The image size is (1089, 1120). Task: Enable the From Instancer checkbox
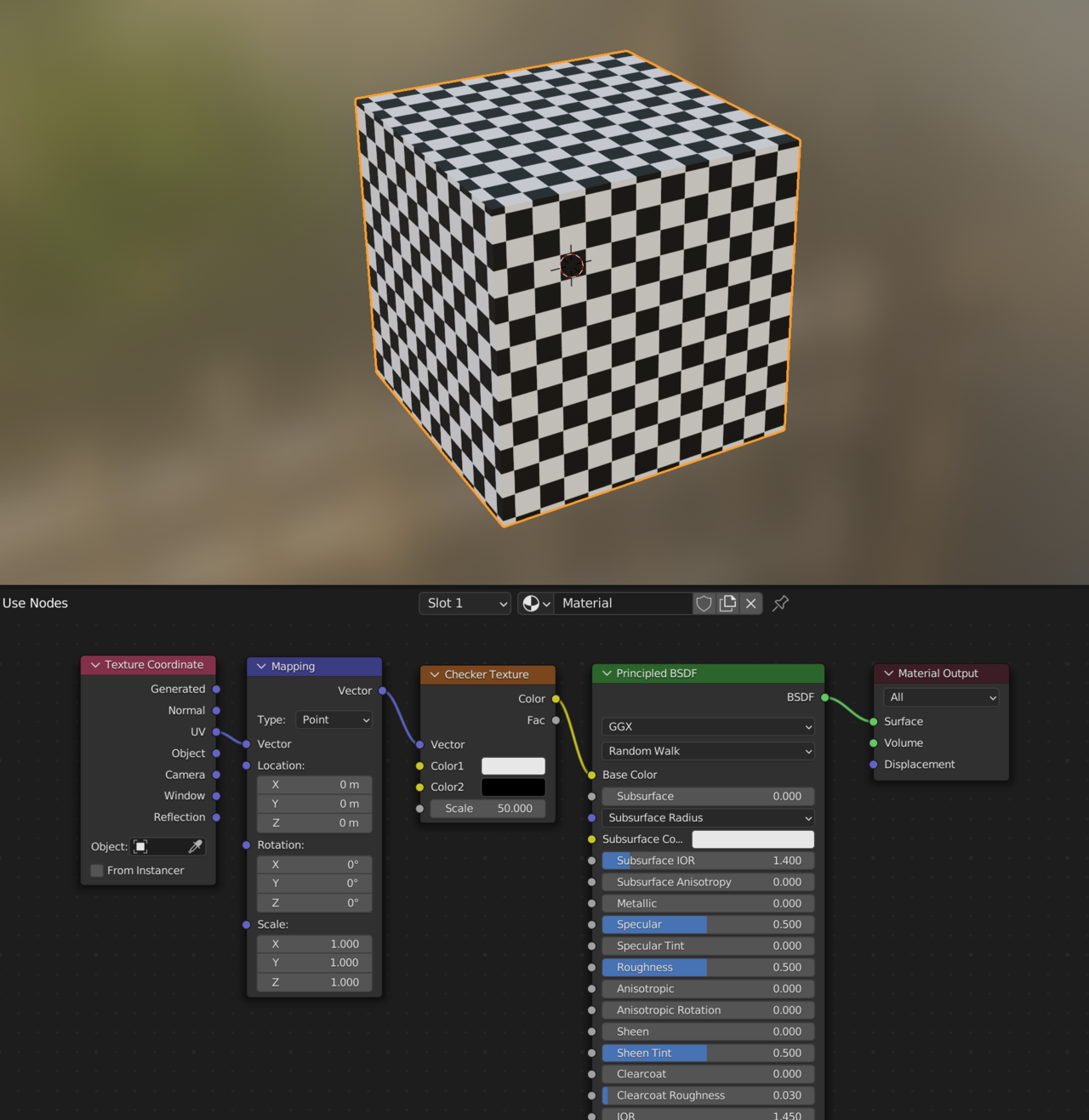point(96,870)
